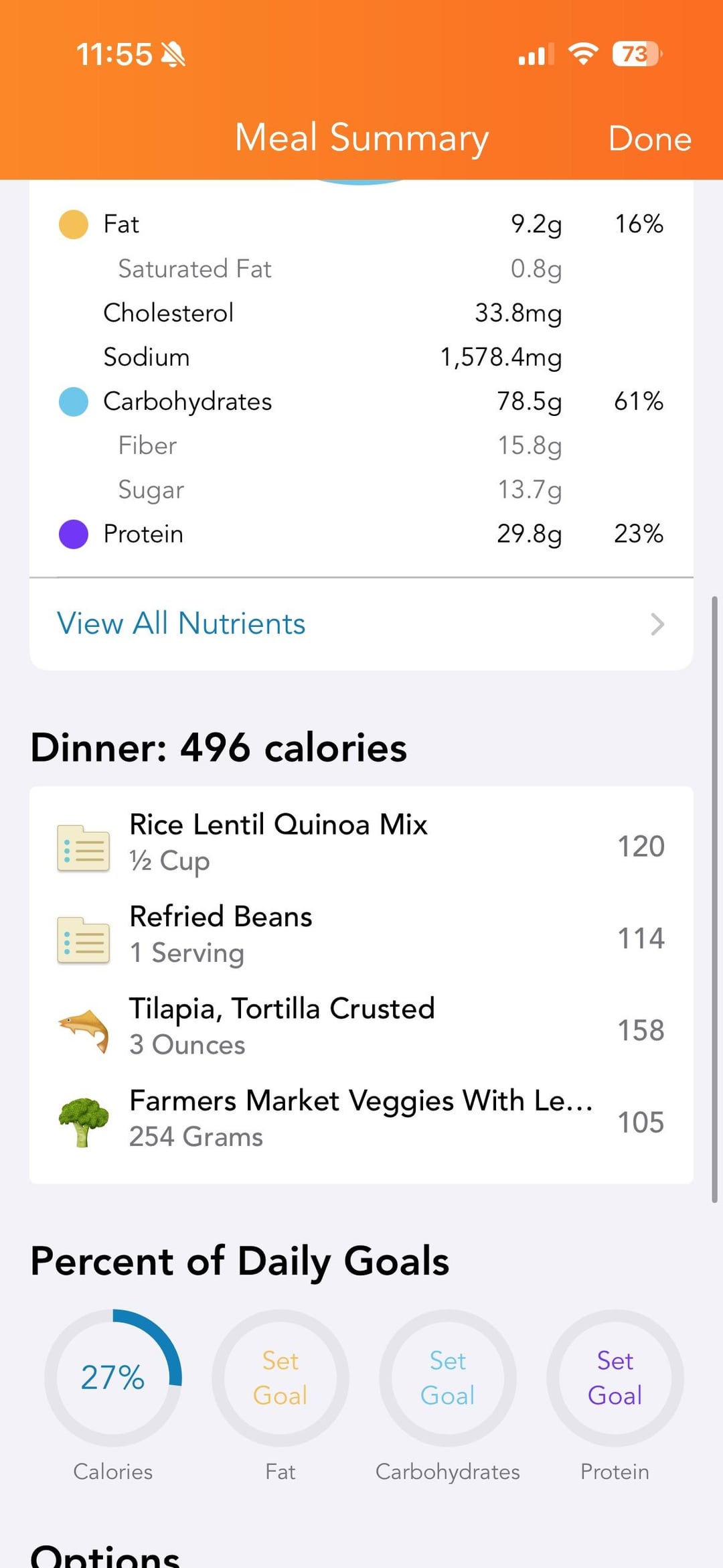Set Goal for Carbohydrates
Image resolution: width=723 pixels, height=1568 pixels.
click(x=448, y=1378)
